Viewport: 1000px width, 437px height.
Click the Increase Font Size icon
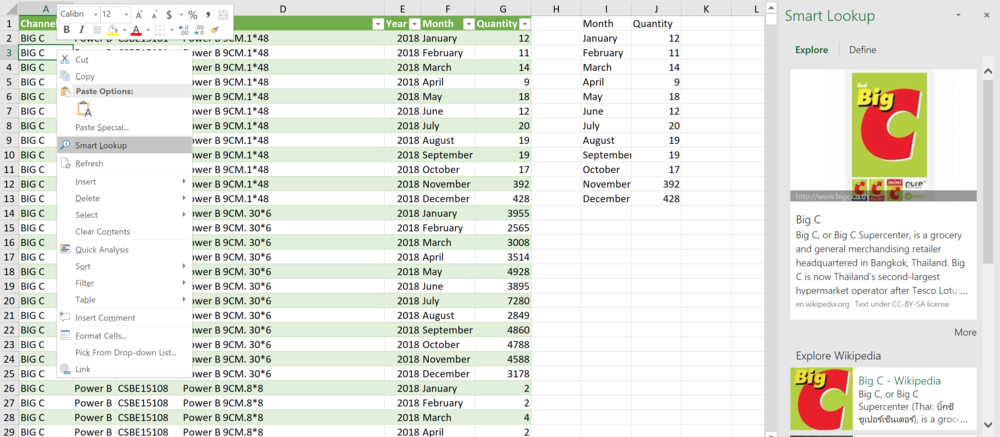click(139, 15)
